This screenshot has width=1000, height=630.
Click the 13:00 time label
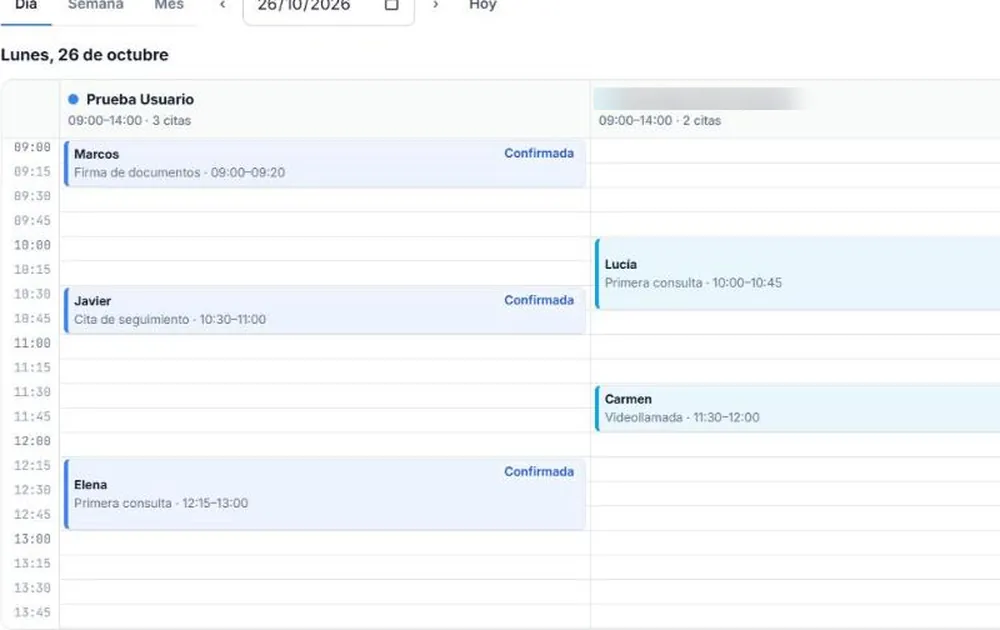(x=32, y=539)
